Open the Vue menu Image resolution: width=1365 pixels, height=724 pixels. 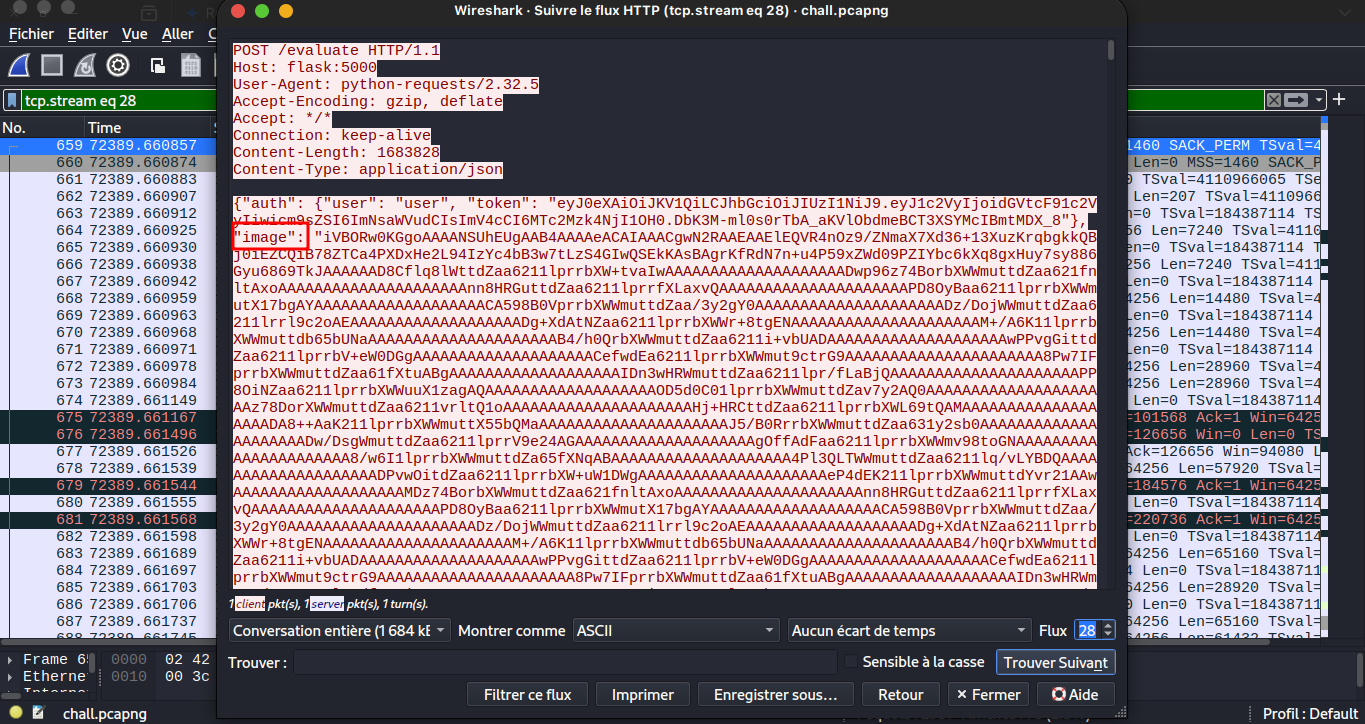point(134,34)
